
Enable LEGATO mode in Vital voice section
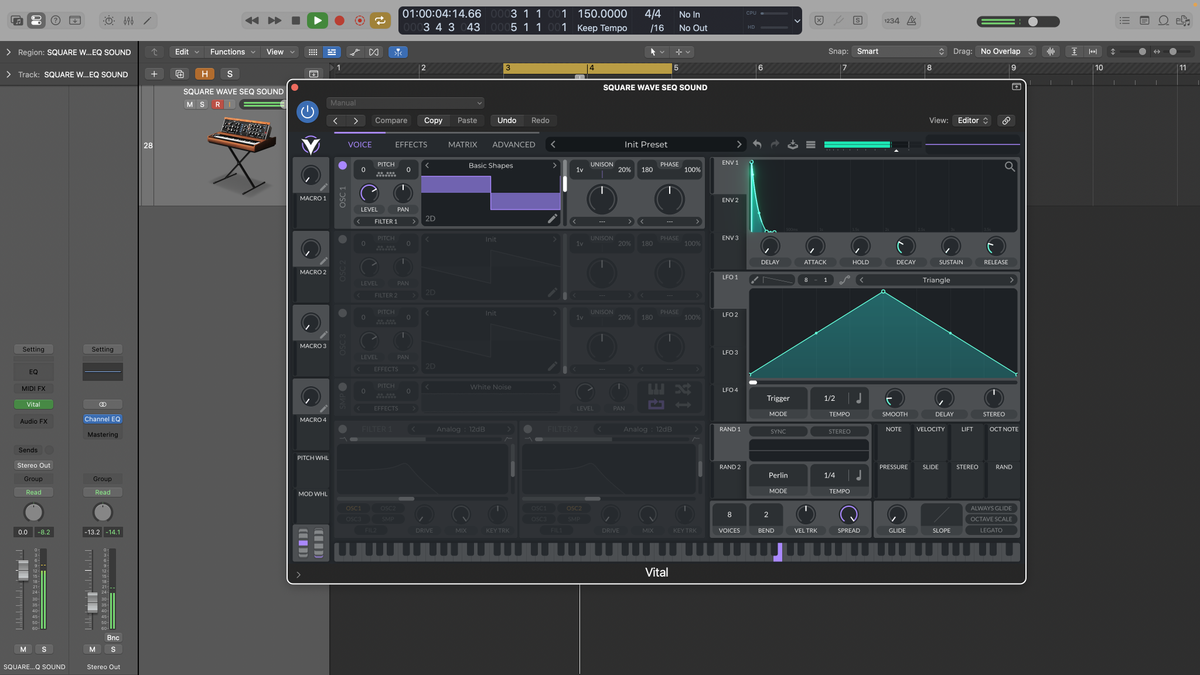(x=991, y=531)
